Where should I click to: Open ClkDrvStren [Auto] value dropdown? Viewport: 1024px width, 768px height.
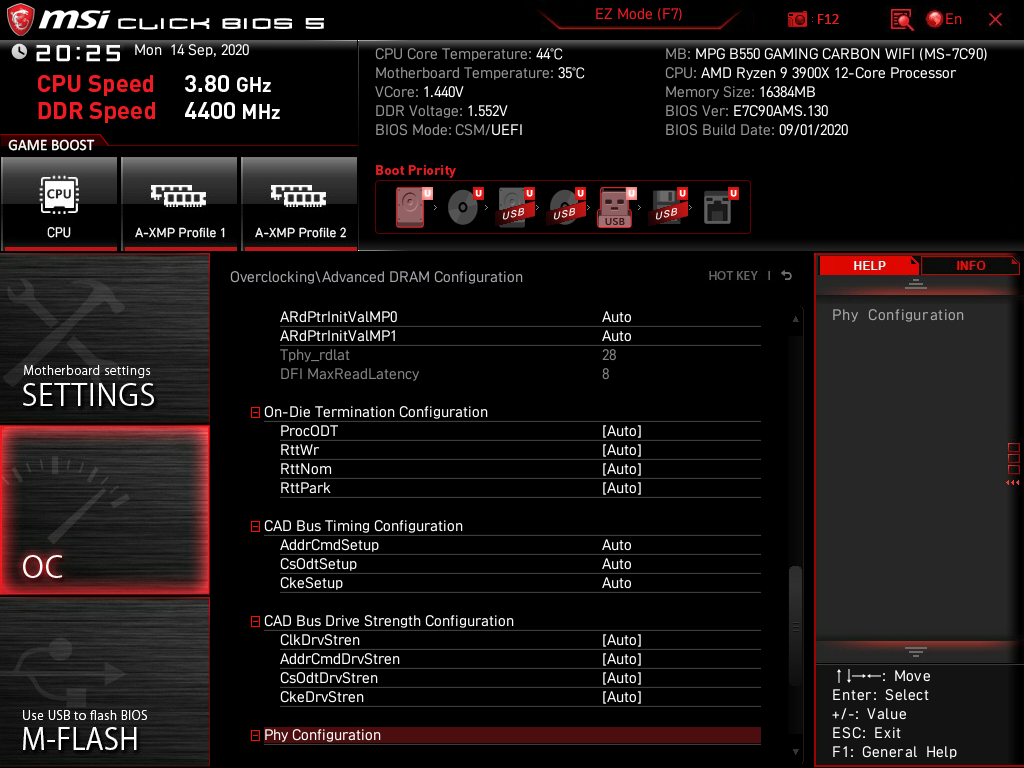pyautogui.click(x=622, y=640)
